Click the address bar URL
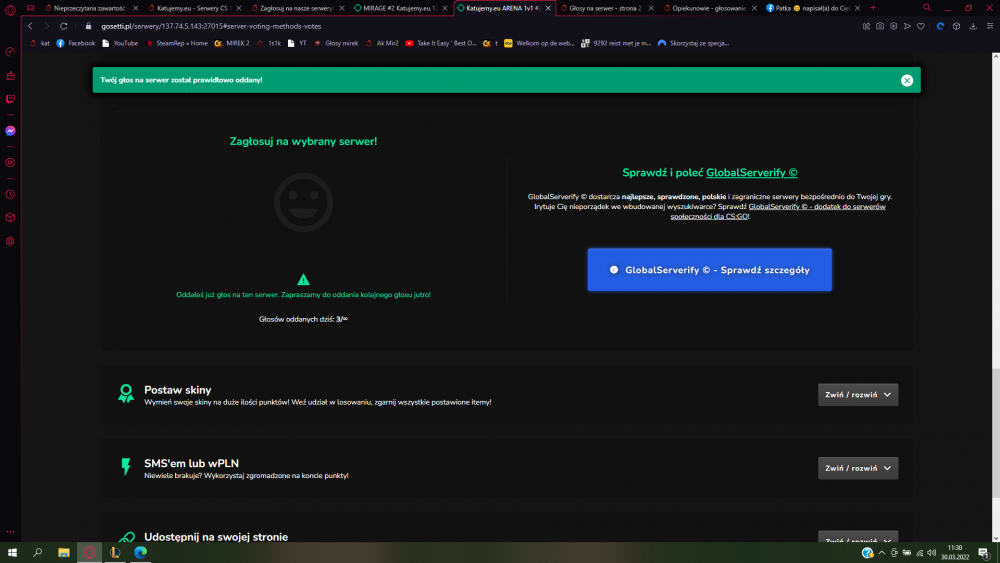The image size is (1000, 563). [x=211, y=26]
